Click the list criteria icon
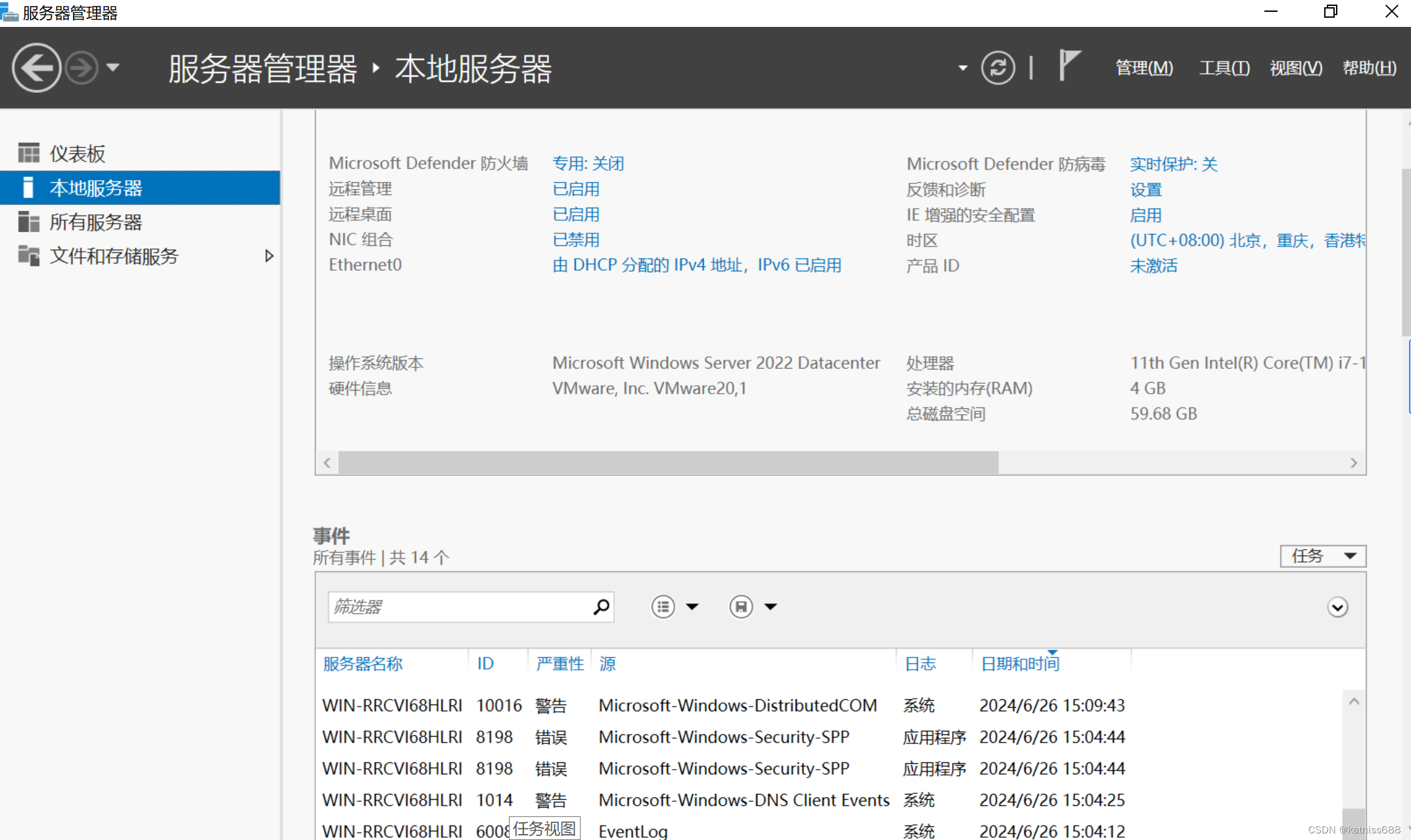The image size is (1411, 840). click(663, 607)
